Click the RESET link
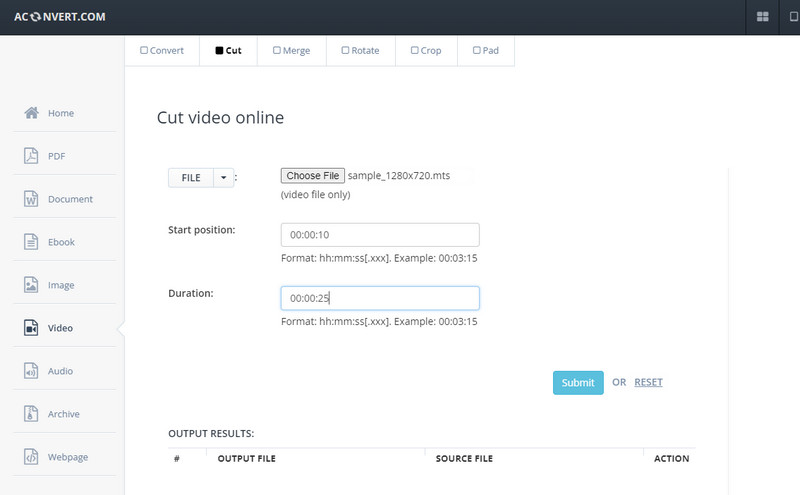This screenshot has height=495, width=800. [648, 382]
